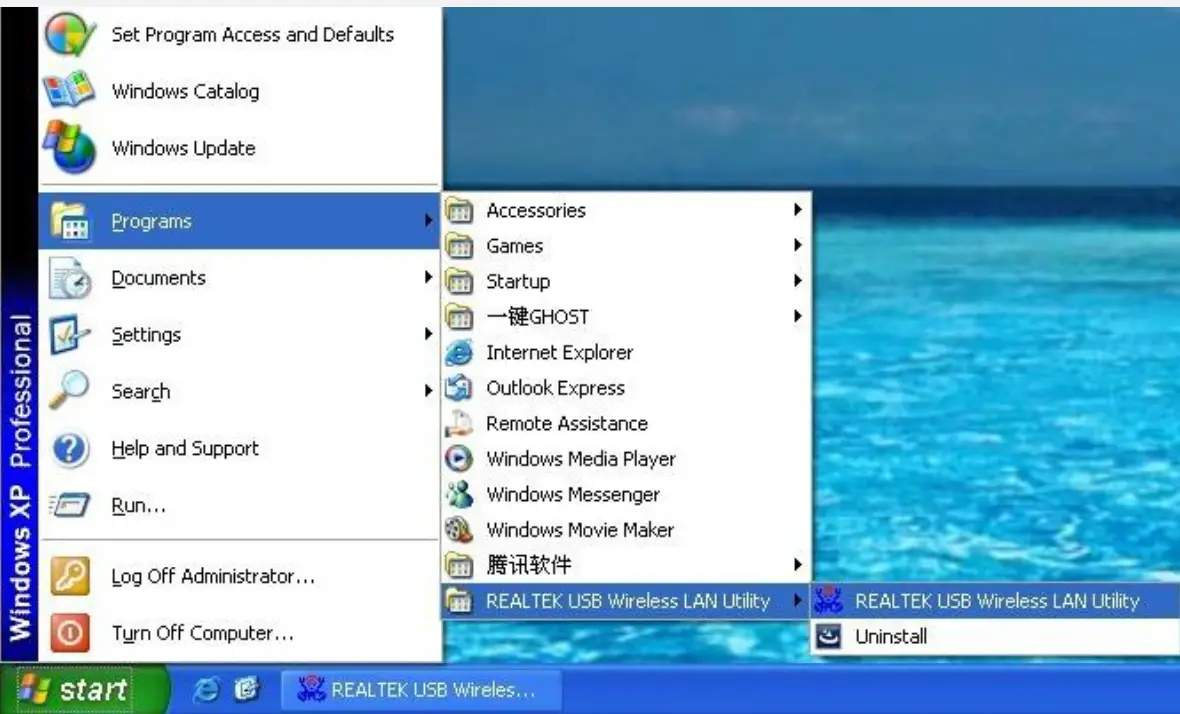Screen dimensions: 1180x714
Task: Click the REALTEK crab icon in submenu
Action: click(x=829, y=600)
